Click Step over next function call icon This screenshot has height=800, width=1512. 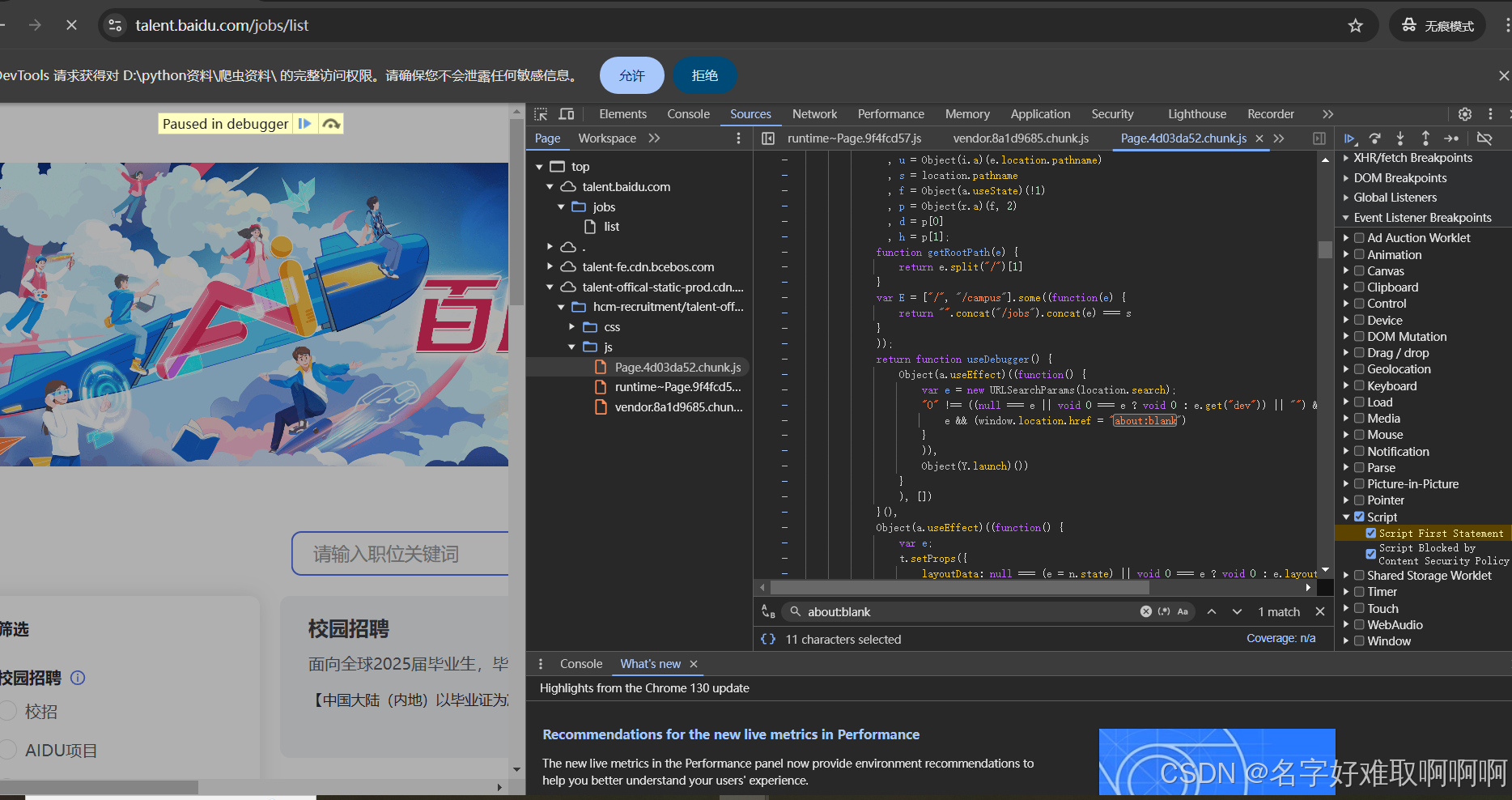pos(1374,138)
